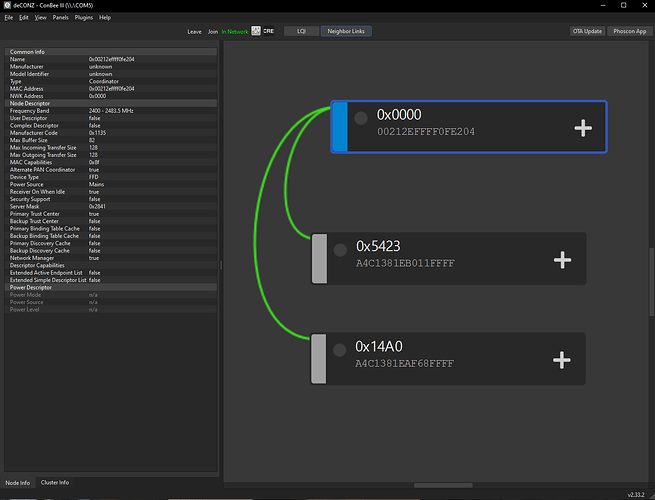Open the View menu
Screen dimensions: 655x500
(x=41, y=18)
